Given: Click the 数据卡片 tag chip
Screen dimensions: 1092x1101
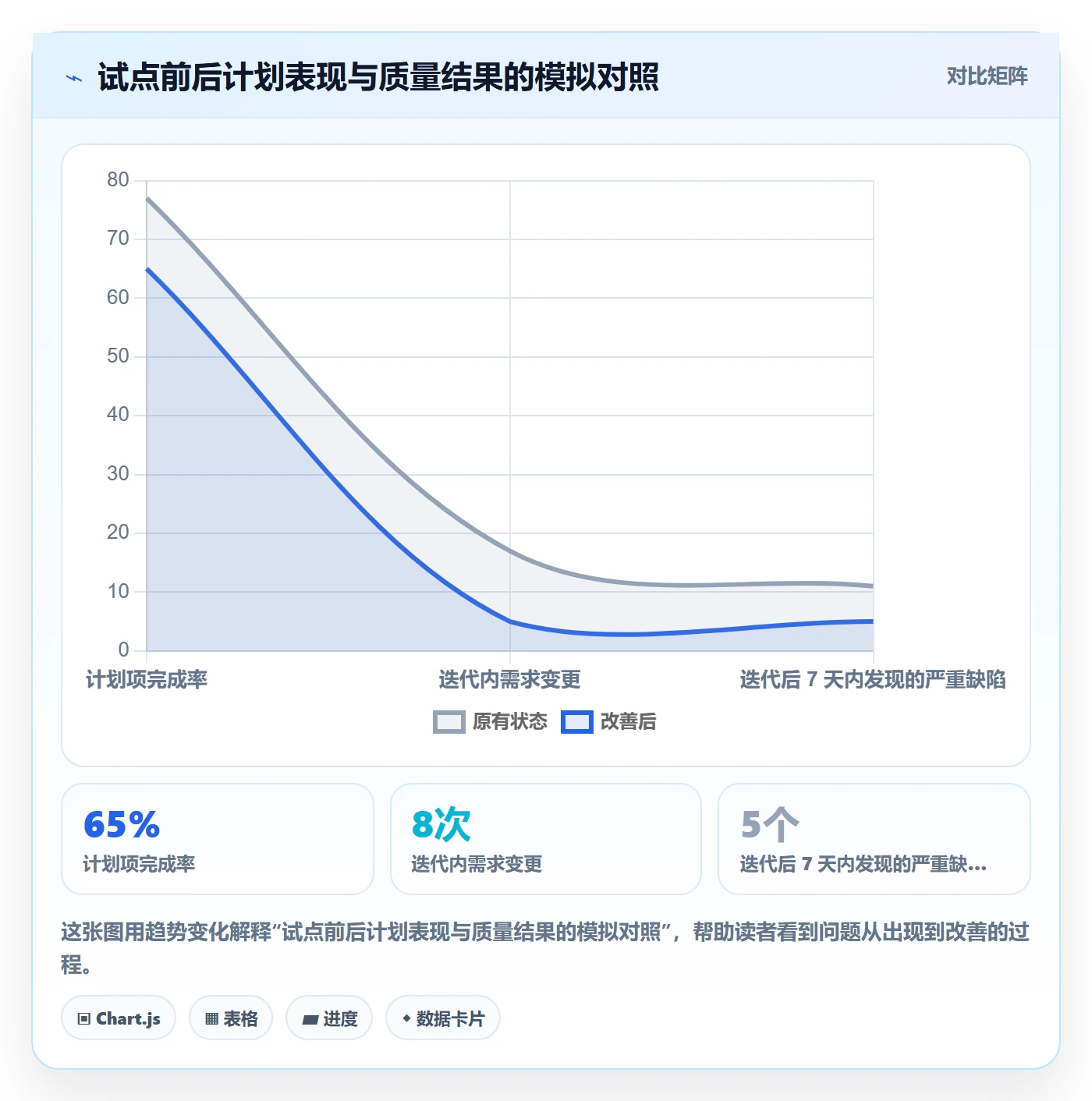Looking at the screenshot, I should point(442,1018).
